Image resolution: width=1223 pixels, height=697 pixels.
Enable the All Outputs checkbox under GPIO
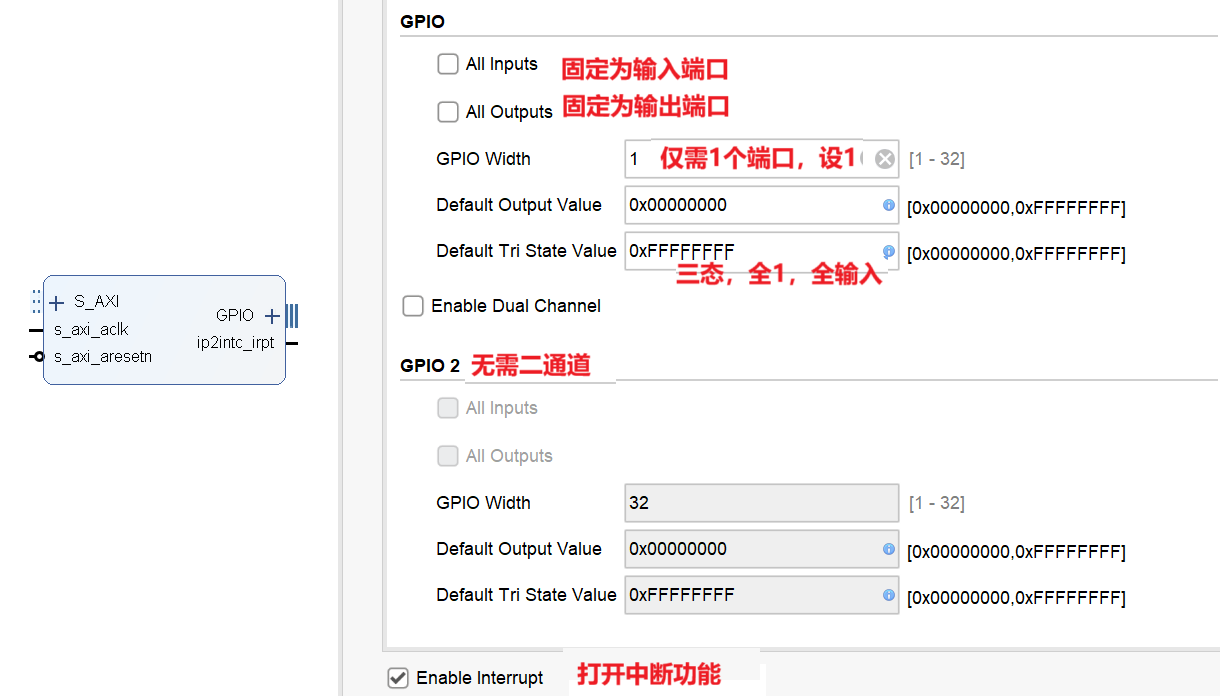pos(448,112)
